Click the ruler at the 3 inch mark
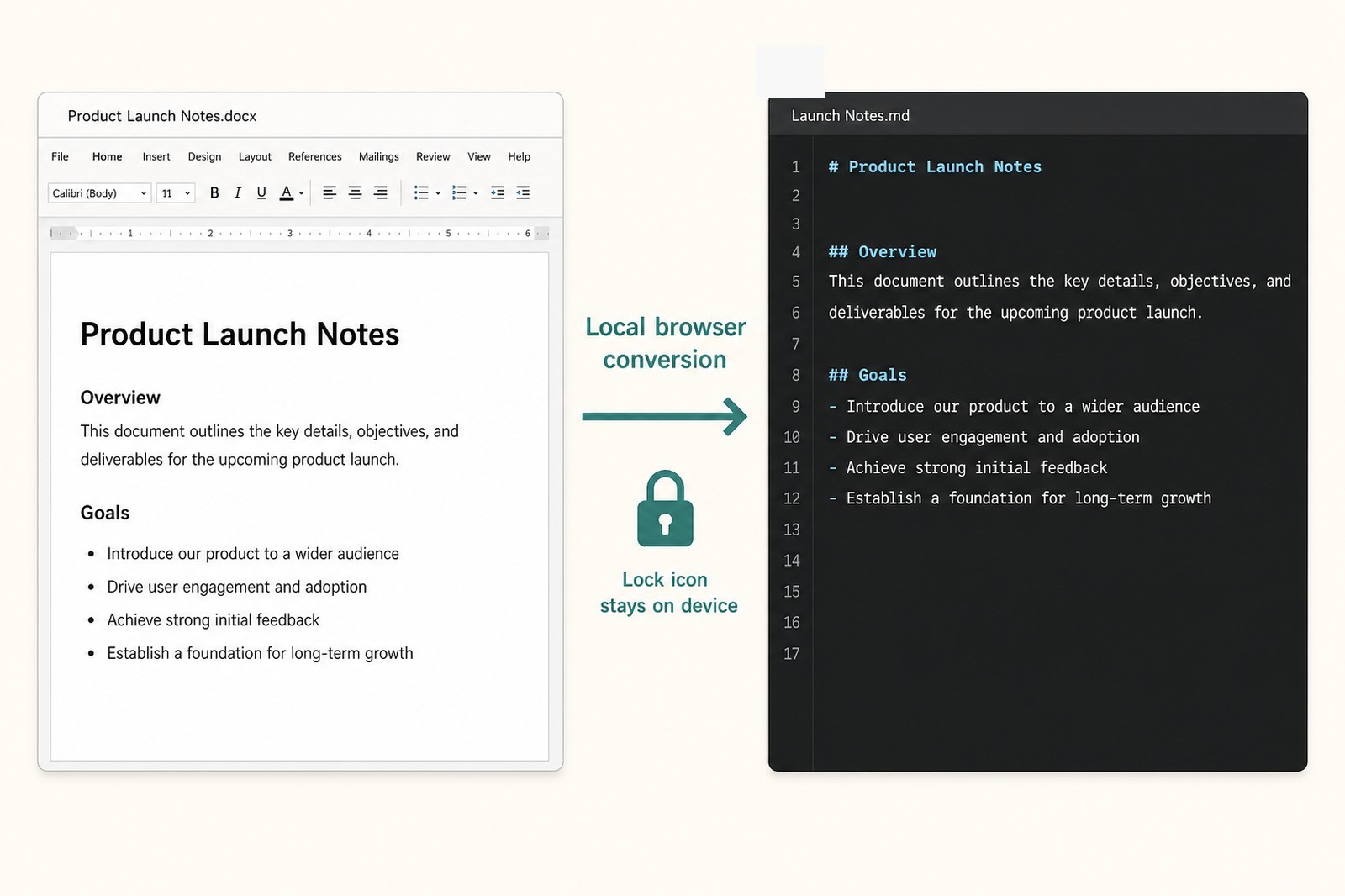1345x896 pixels. click(290, 233)
